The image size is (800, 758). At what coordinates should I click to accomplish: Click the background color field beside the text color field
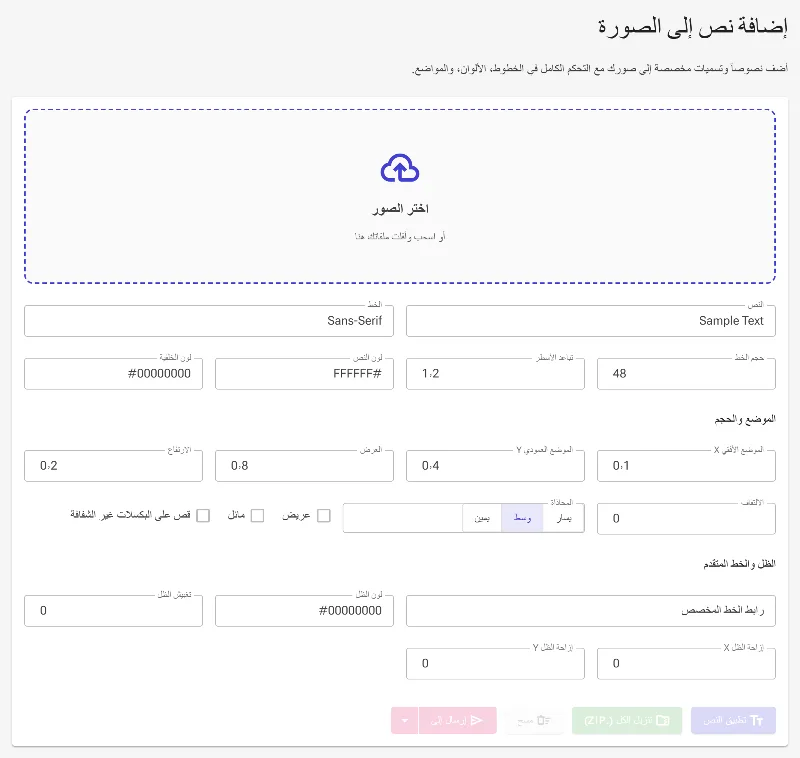coord(113,374)
